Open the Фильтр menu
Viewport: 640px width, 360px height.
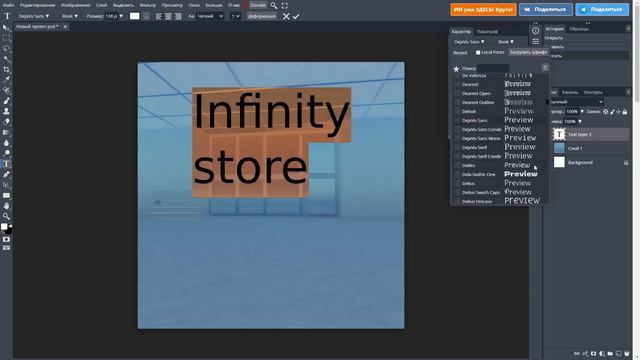(x=148, y=5)
